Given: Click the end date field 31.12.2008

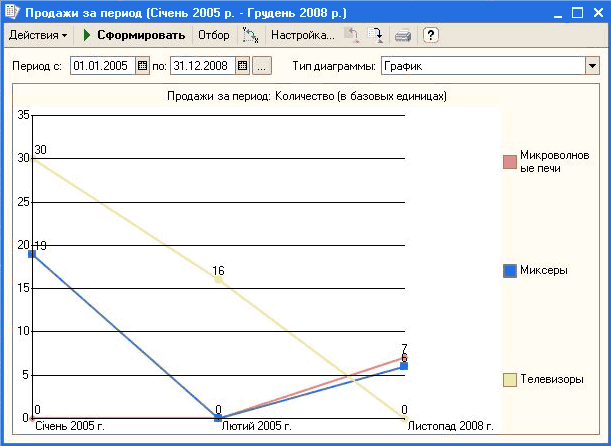Looking at the screenshot, I should (x=203, y=66).
